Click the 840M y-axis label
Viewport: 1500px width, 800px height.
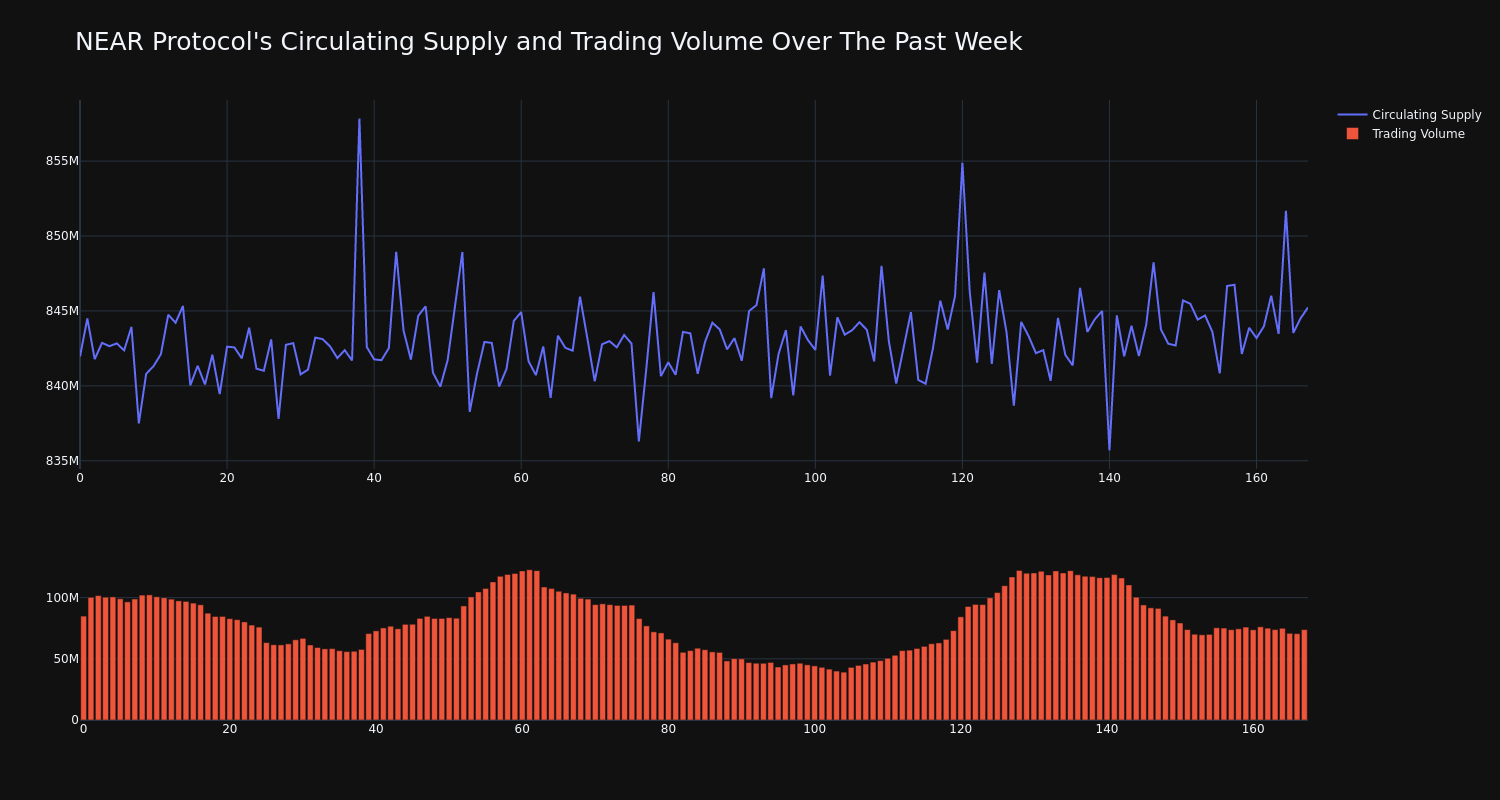point(62,386)
